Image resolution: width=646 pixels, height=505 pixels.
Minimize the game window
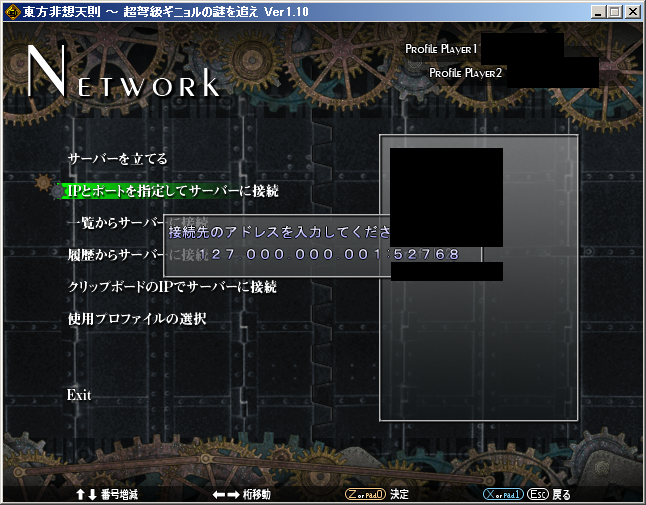pyautogui.click(x=599, y=12)
